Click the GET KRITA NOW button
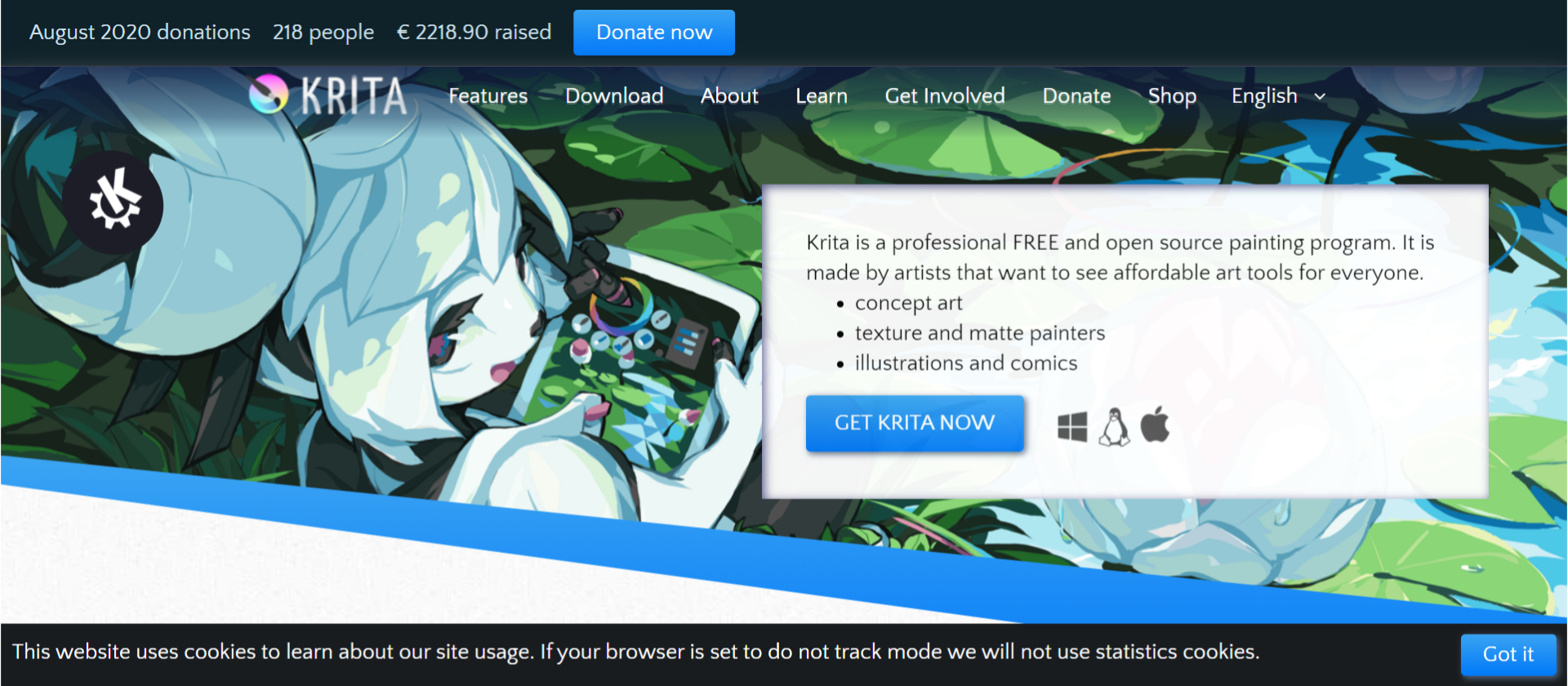 pyautogui.click(x=915, y=423)
